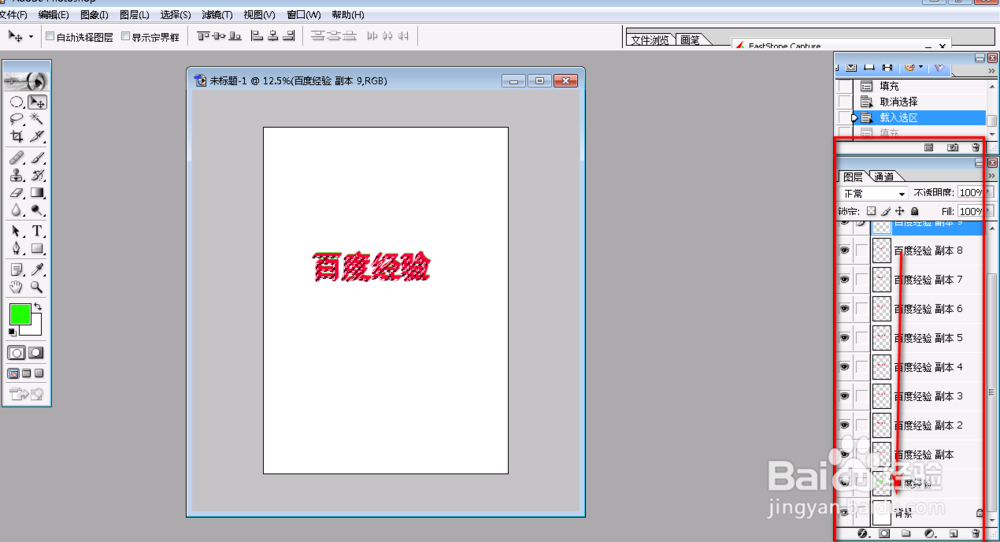Toggle lock all padlock icon
The height and width of the screenshot is (542, 1000).
tap(915, 211)
